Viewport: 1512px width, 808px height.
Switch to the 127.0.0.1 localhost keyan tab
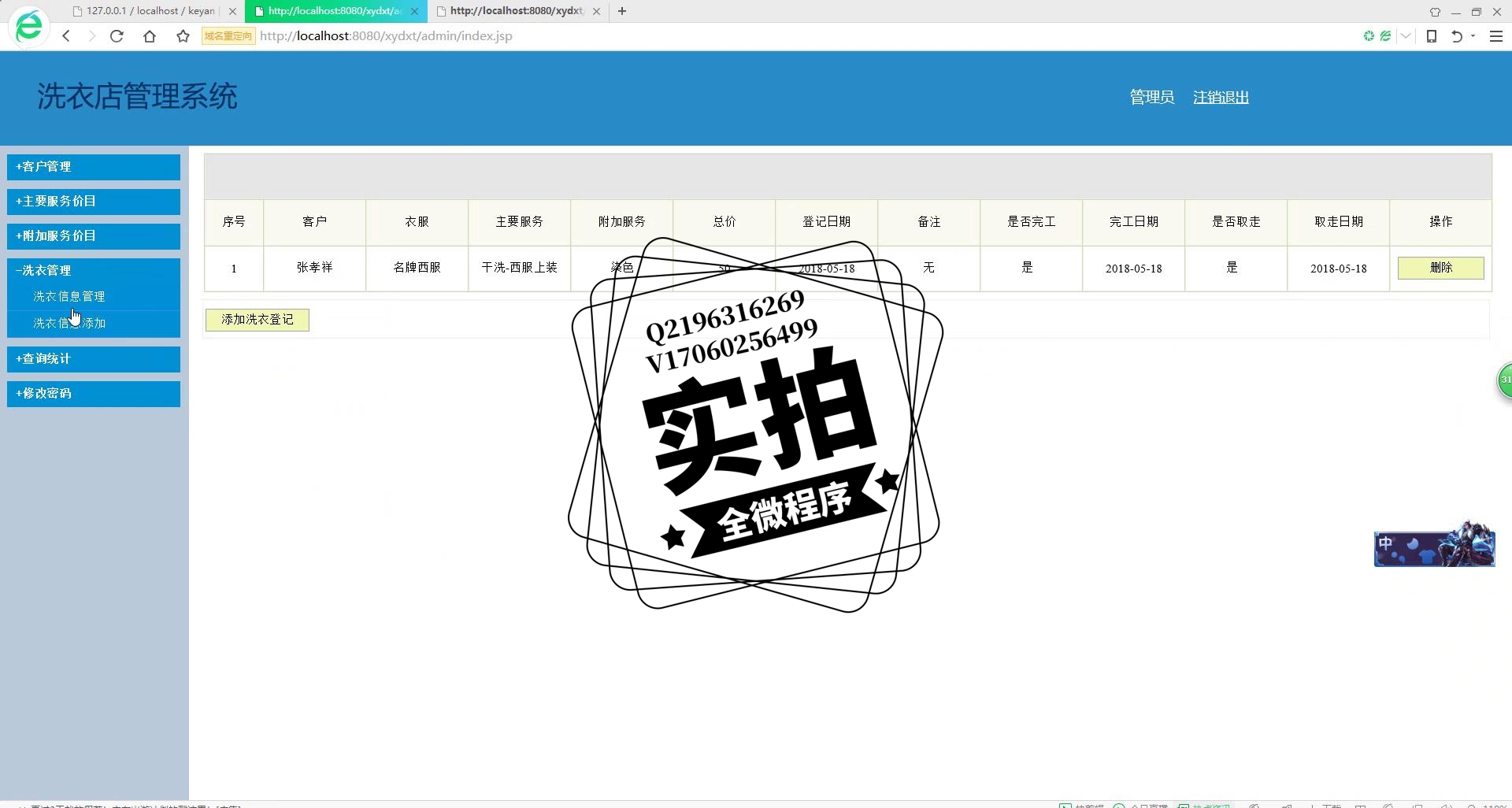pyautogui.click(x=150, y=11)
